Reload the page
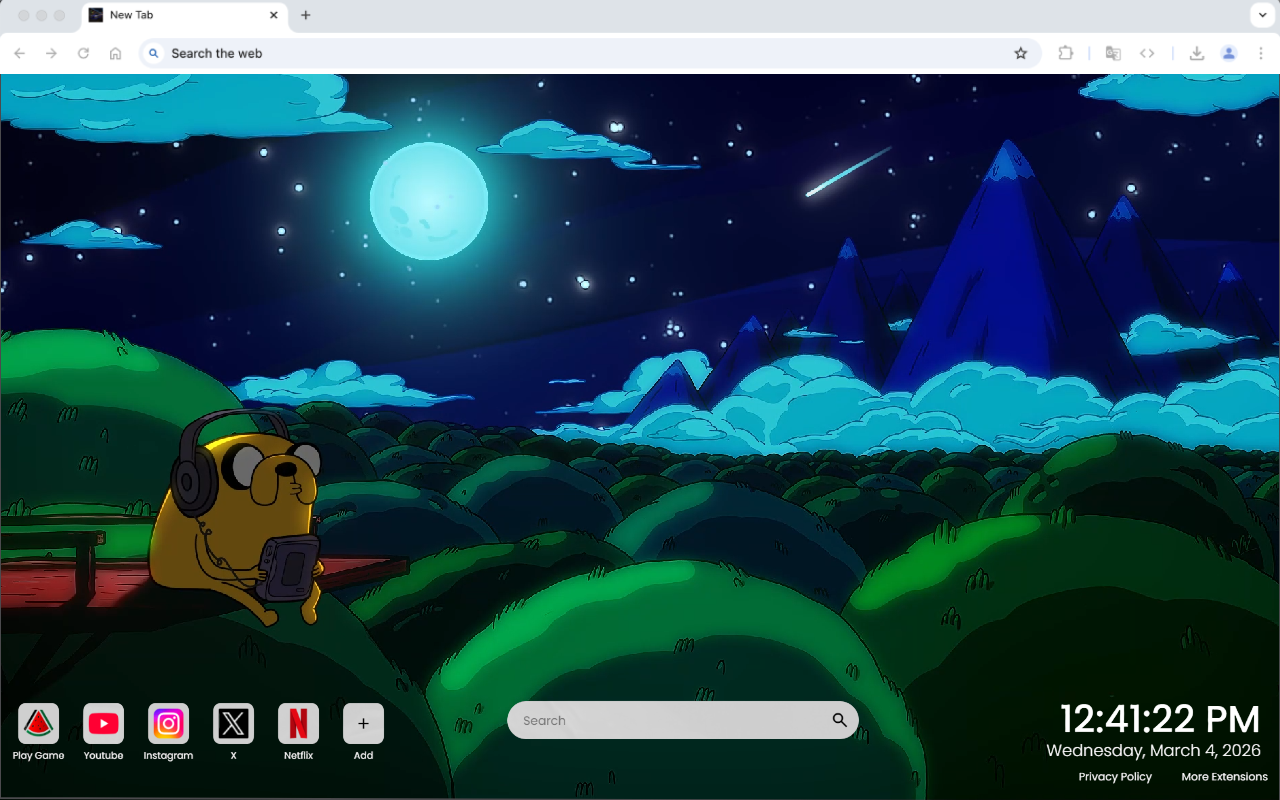Image resolution: width=1280 pixels, height=800 pixels. point(84,53)
